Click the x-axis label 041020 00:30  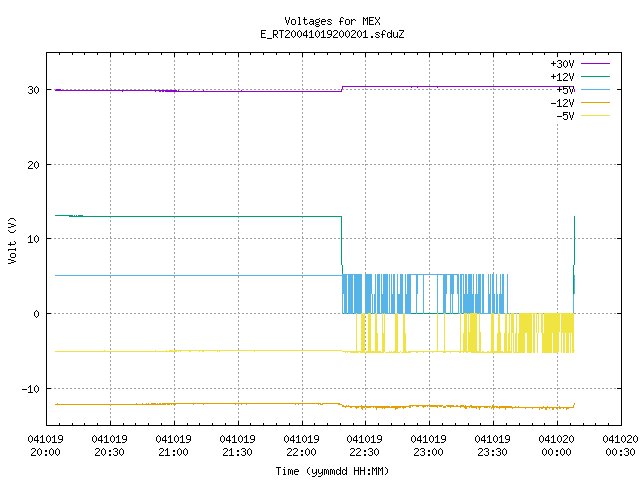tap(620, 446)
